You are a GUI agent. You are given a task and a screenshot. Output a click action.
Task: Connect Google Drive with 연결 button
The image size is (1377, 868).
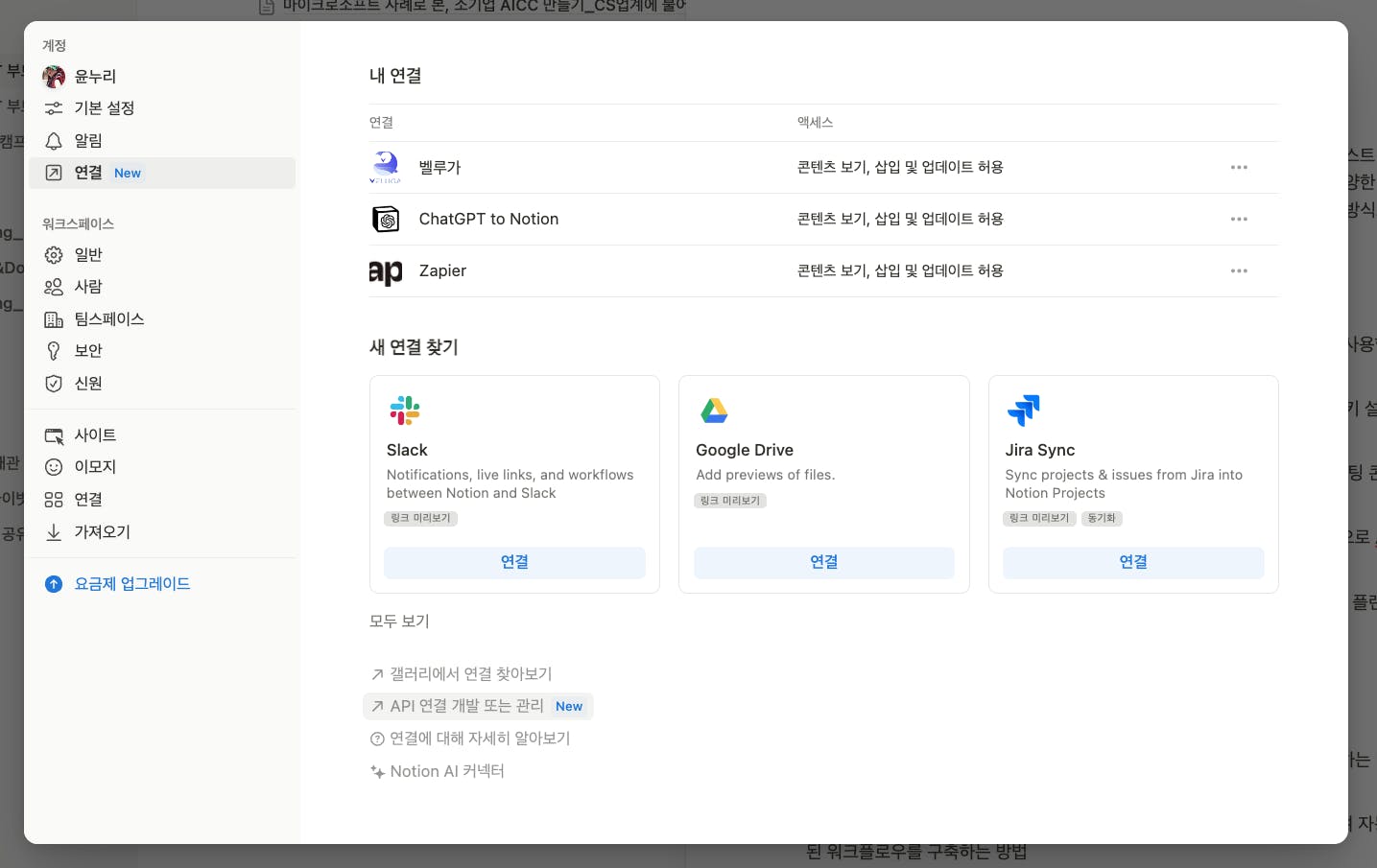(x=824, y=563)
